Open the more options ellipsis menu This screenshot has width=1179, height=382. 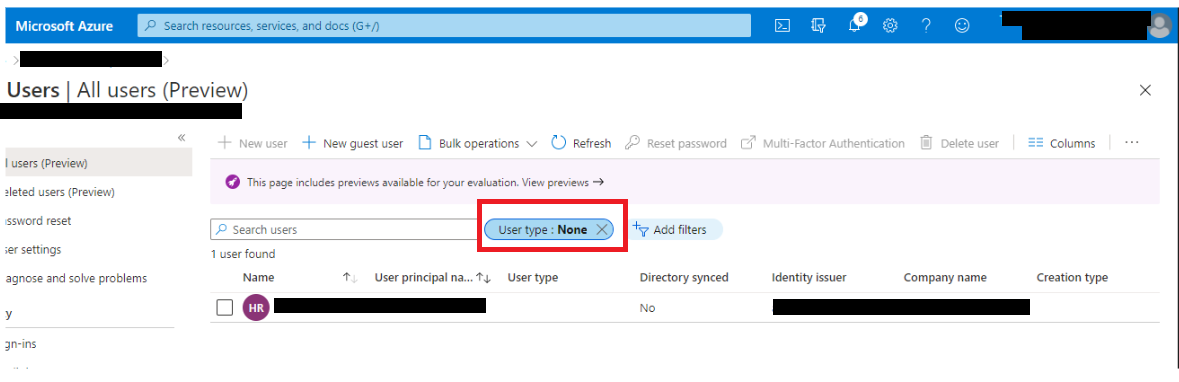(x=1132, y=142)
